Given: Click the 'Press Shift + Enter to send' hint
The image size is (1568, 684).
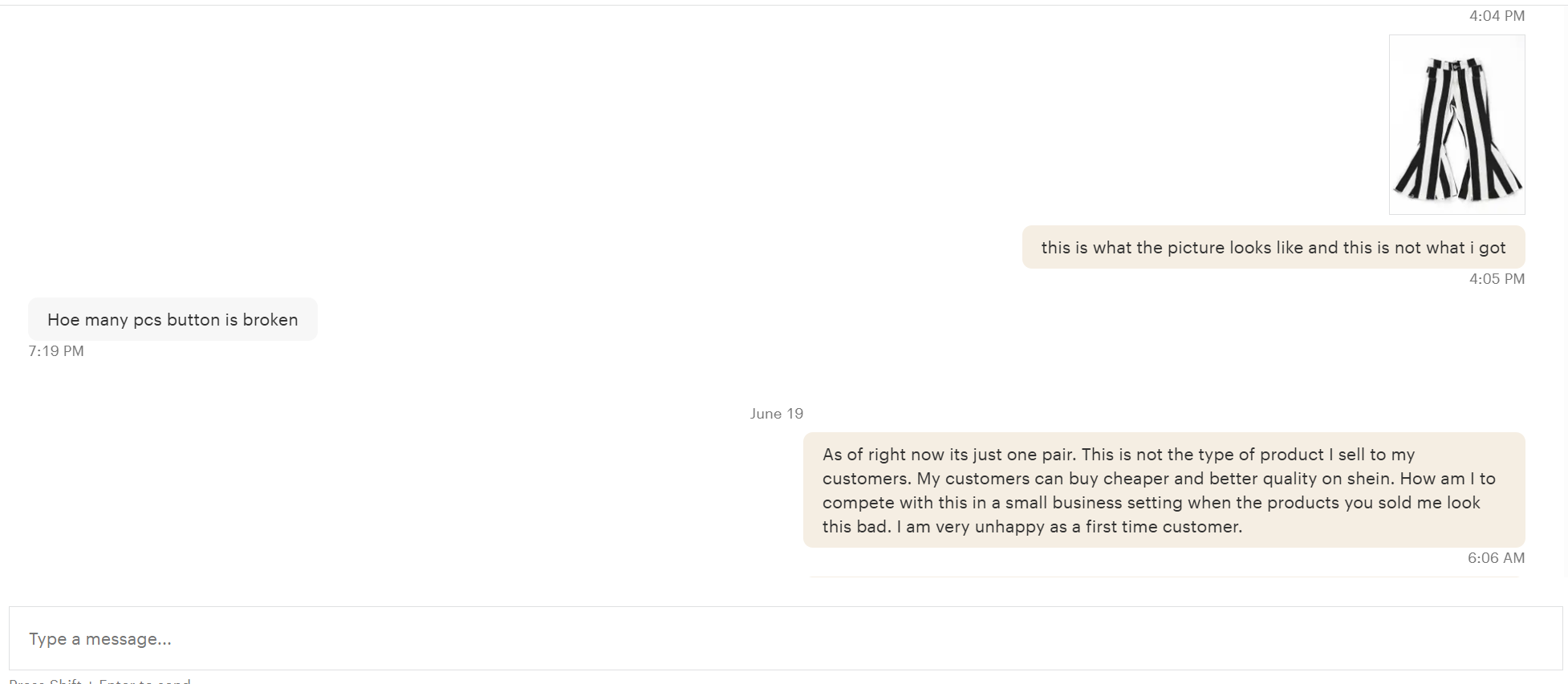Looking at the screenshot, I should (x=100, y=681).
